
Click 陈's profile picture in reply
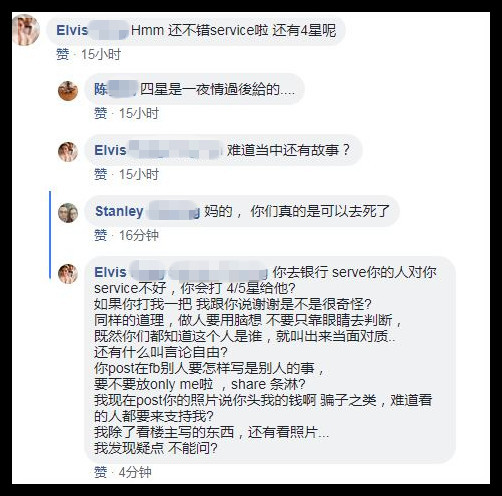pos(68,91)
